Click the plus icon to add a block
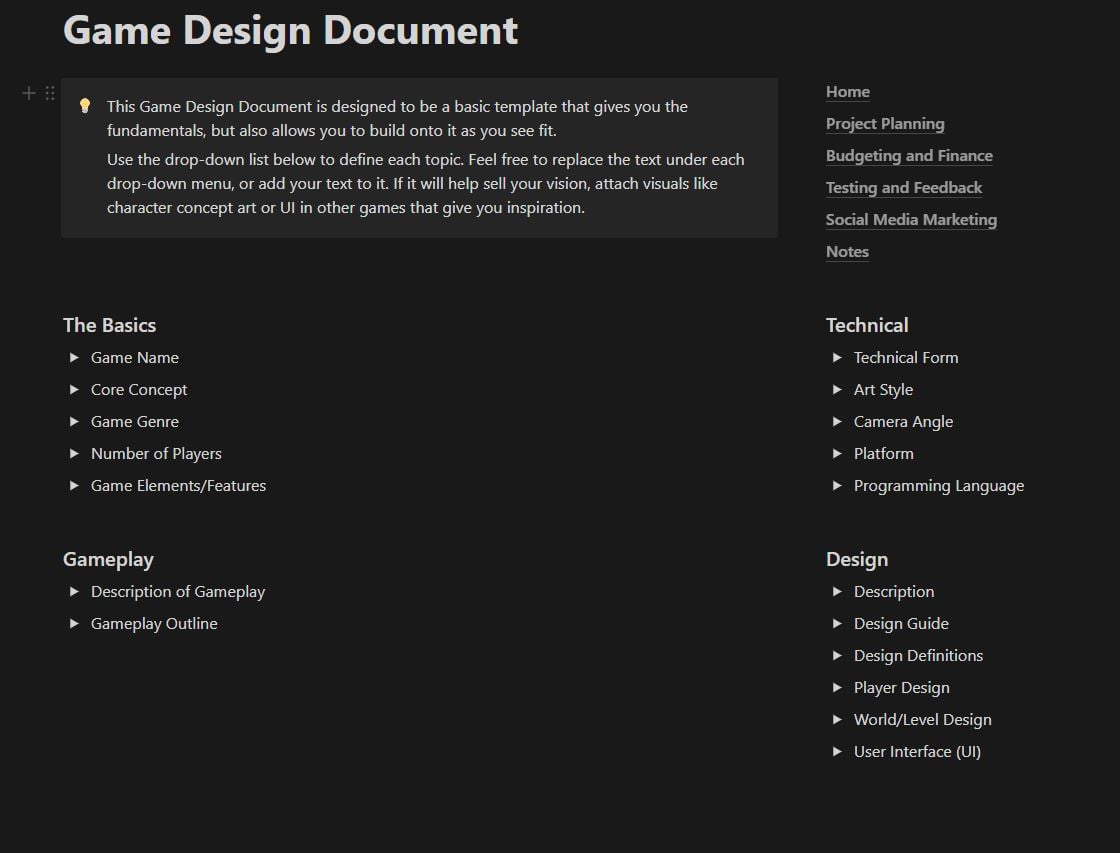 pyautogui.click(x=28, y=92)
